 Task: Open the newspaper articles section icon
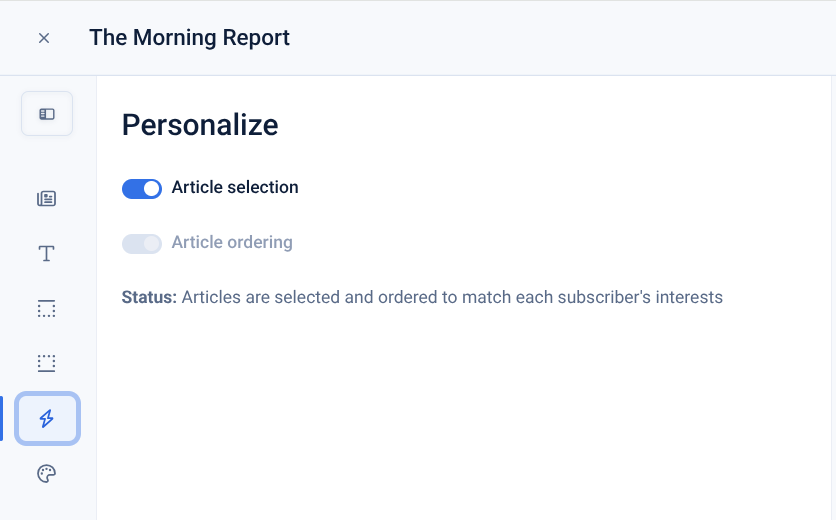coord(47,199)
